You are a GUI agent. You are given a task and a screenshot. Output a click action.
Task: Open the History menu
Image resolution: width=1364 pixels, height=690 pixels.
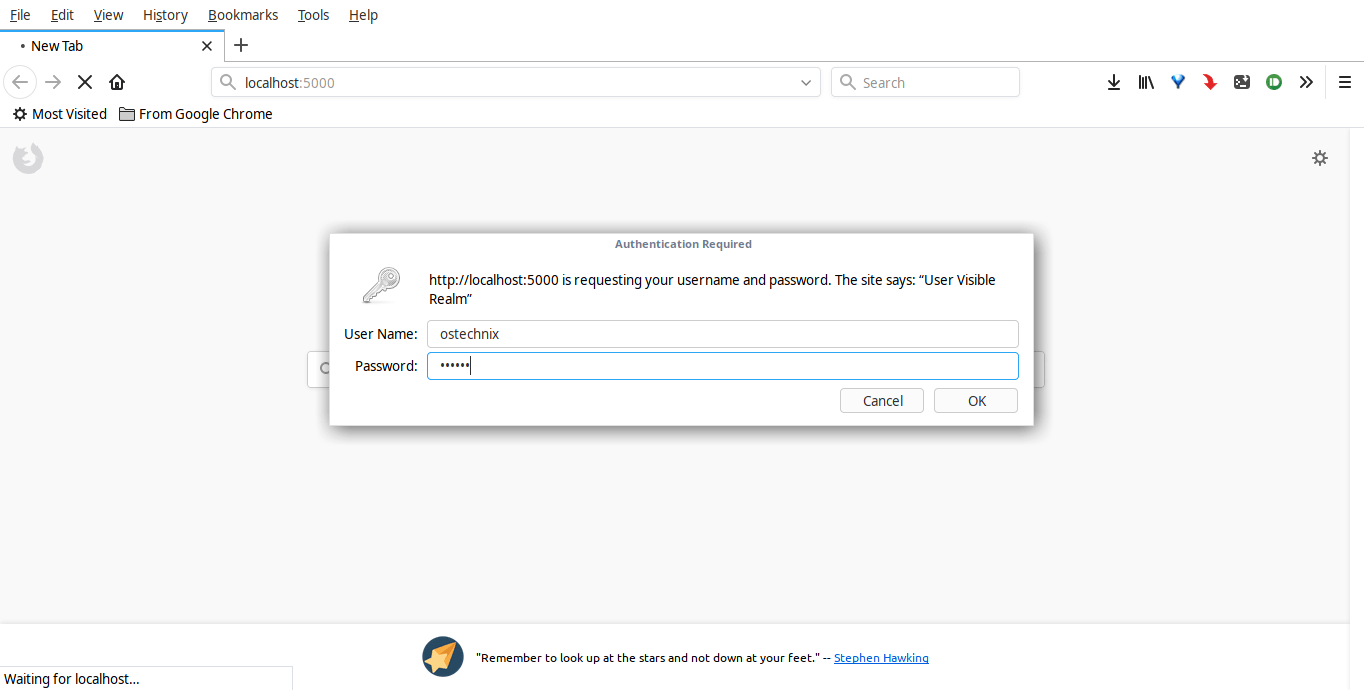165,15
